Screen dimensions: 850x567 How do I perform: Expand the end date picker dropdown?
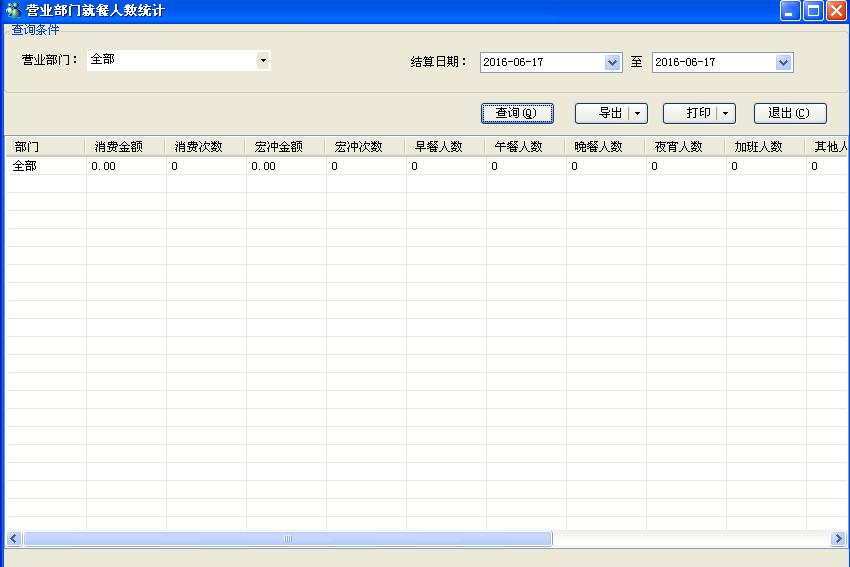[x=783, y=62]
